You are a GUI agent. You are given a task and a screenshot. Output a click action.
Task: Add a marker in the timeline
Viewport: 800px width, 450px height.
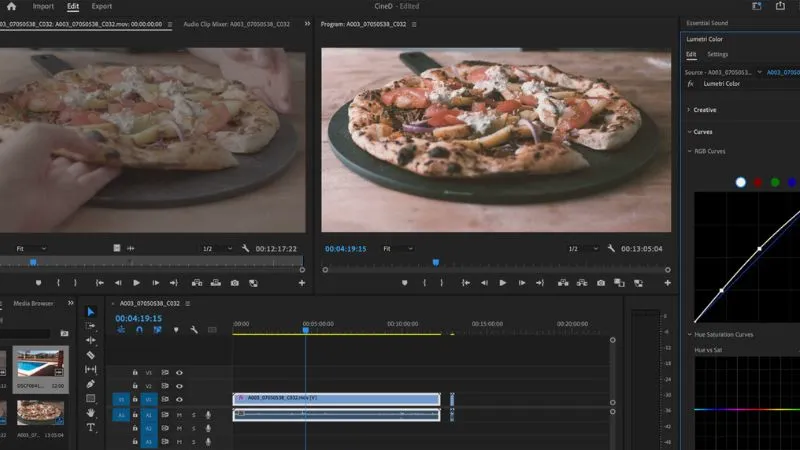pos(176,330)
